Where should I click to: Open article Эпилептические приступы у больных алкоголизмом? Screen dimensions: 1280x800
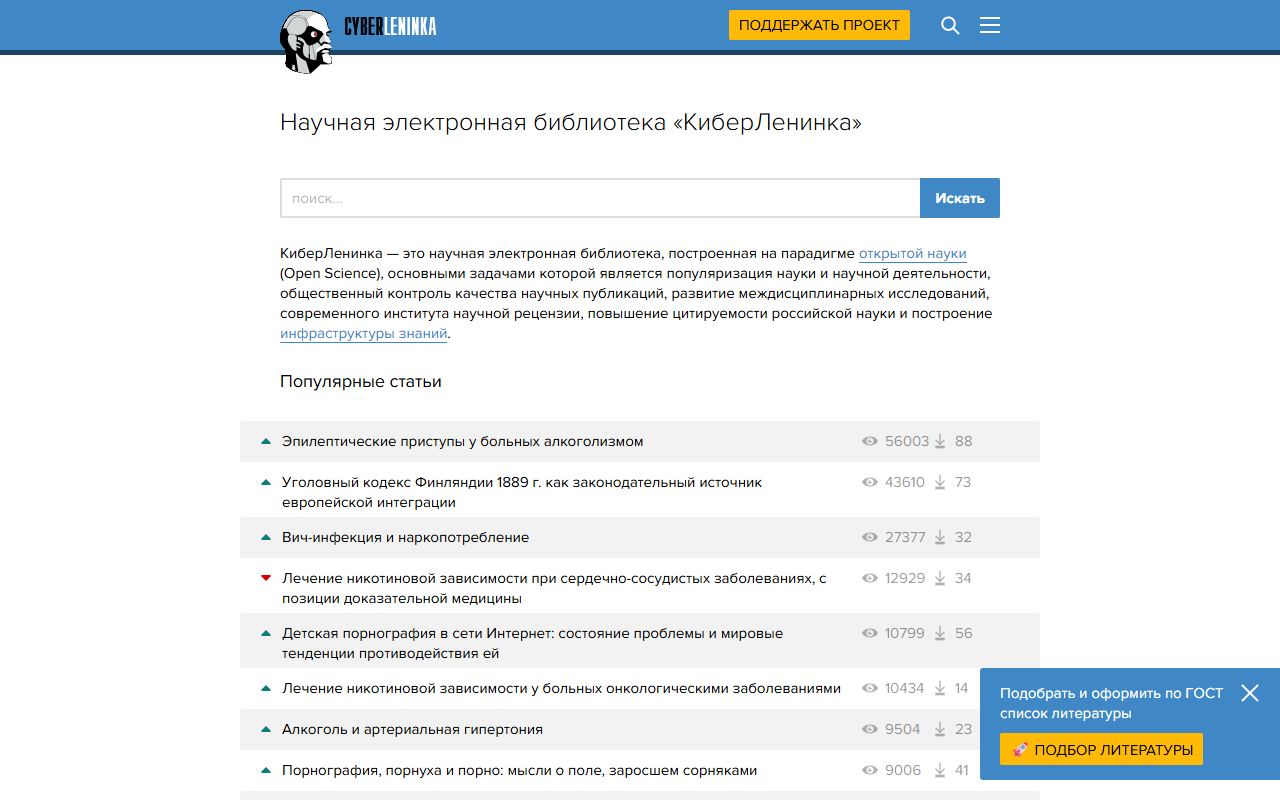463,441
